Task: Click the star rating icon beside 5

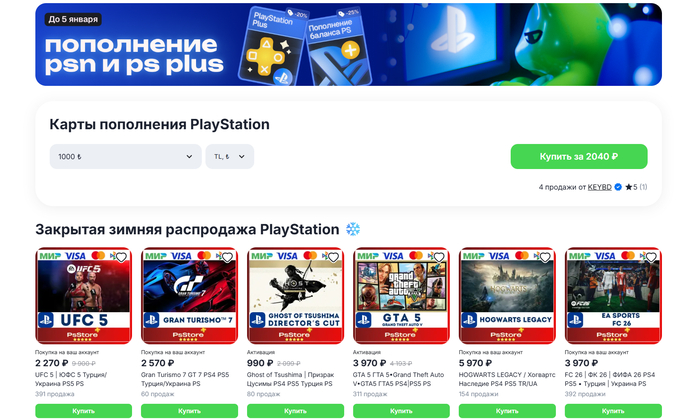Action: (x=629, y=187)
